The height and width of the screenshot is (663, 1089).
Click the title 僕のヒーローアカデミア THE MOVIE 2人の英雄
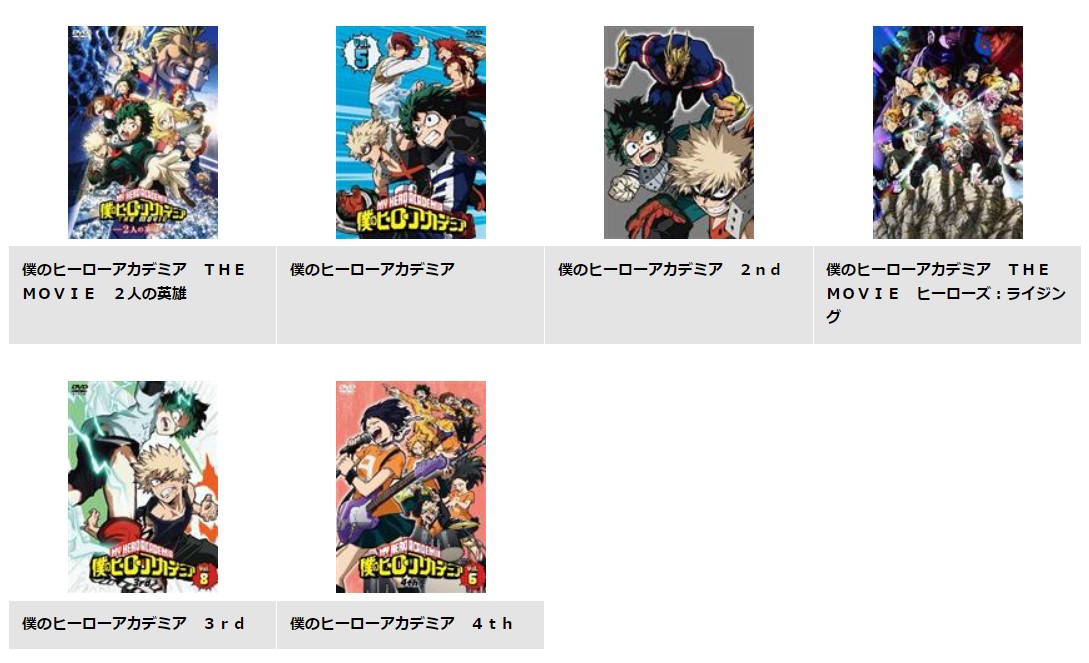134,281
